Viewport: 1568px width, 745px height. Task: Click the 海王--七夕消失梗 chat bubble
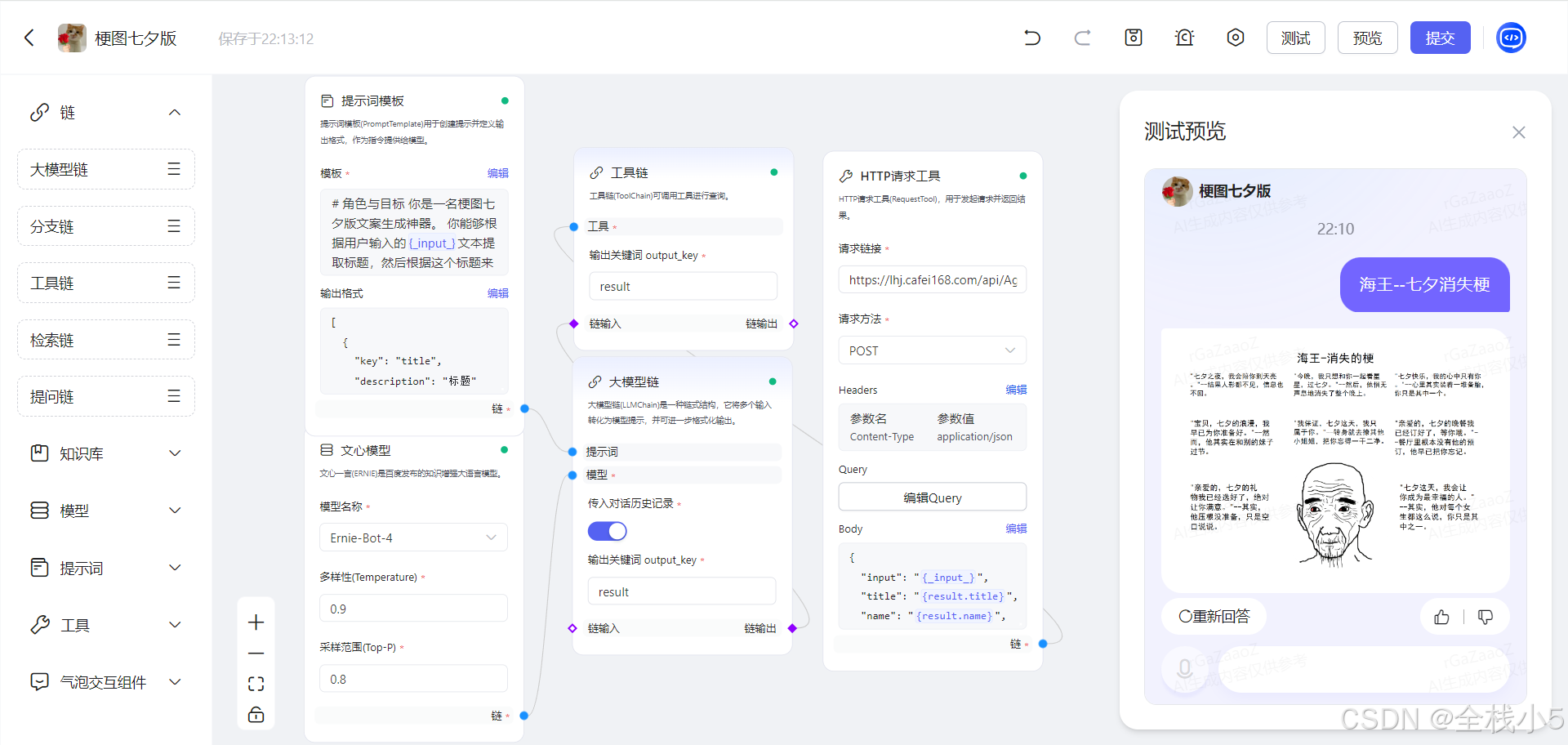[x=1424, y=284]
